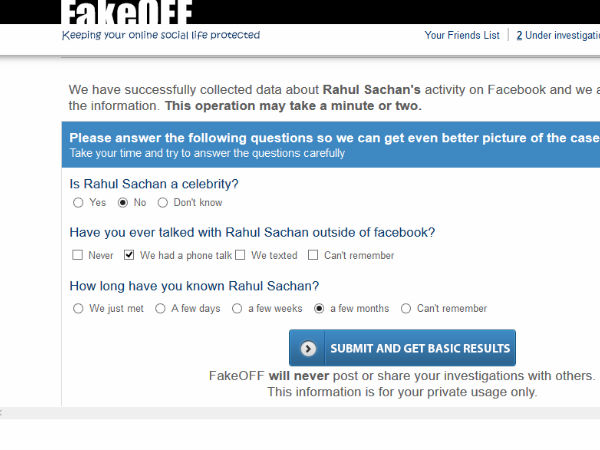
Task: Check Can't remember under the talked question
Action: pos(313,255)
